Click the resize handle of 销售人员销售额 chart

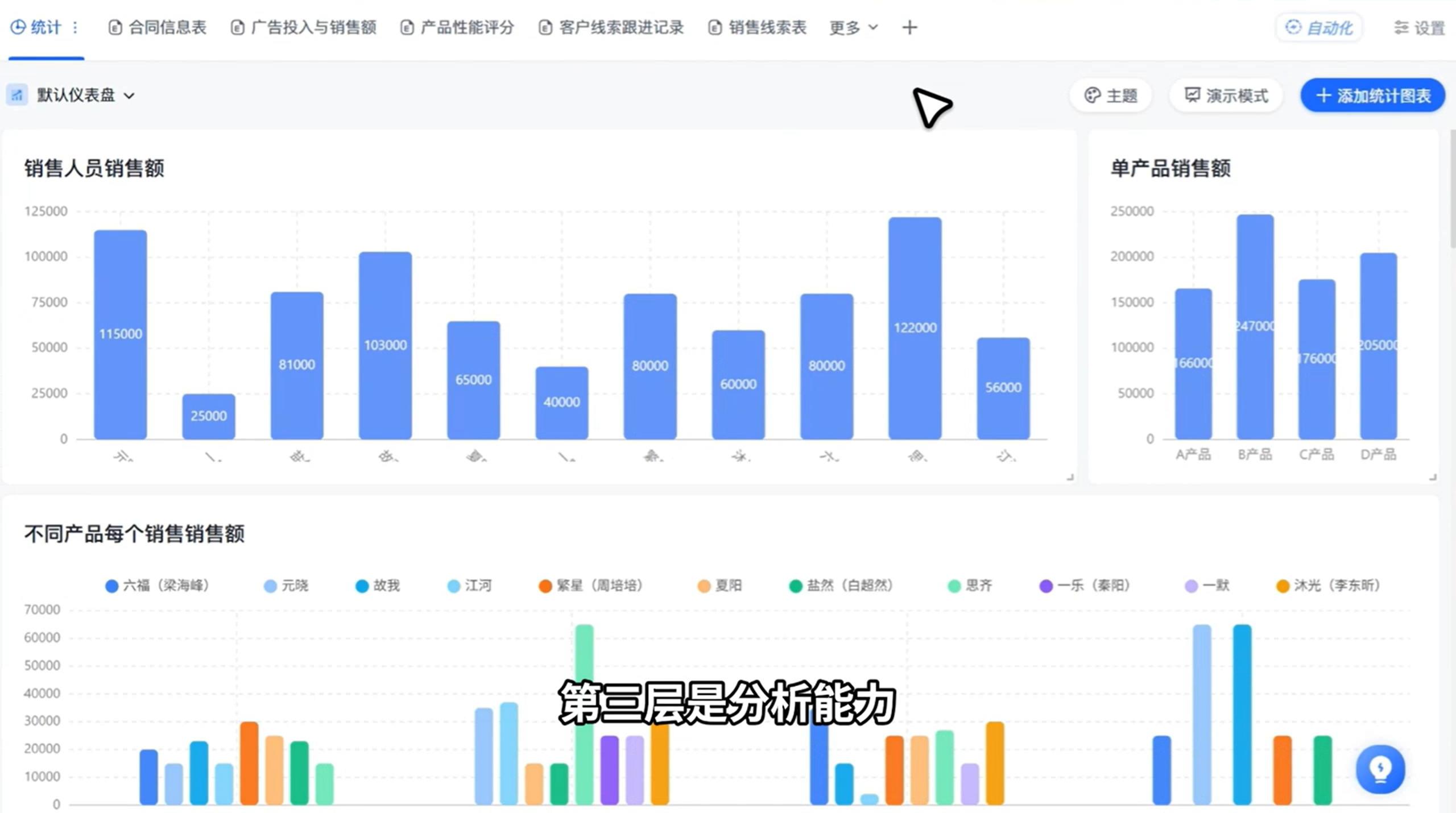[x=1070, y=477]
